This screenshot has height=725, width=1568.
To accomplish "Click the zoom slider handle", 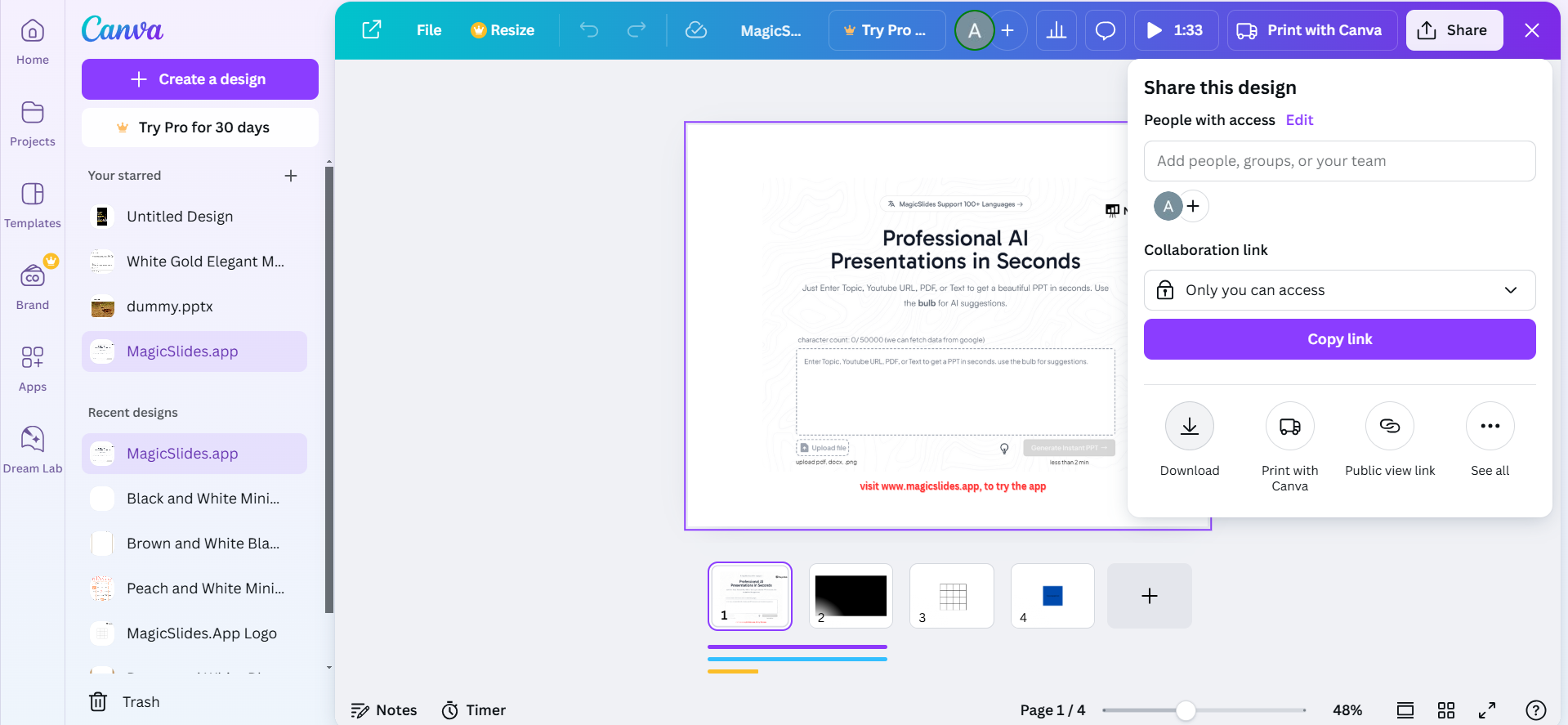I will pos(1186,710).
